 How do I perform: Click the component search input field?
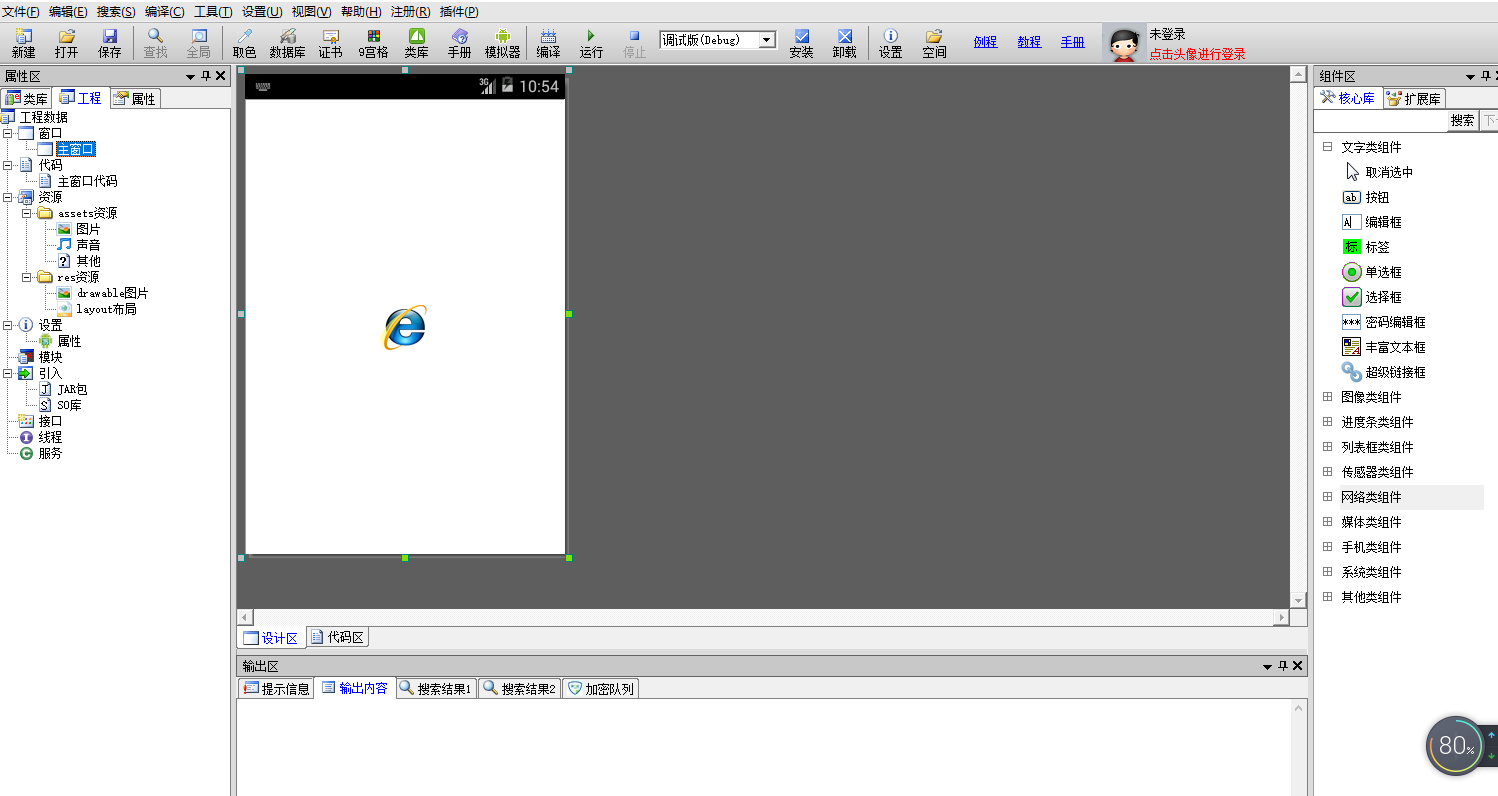click(x=1381, y=120)
